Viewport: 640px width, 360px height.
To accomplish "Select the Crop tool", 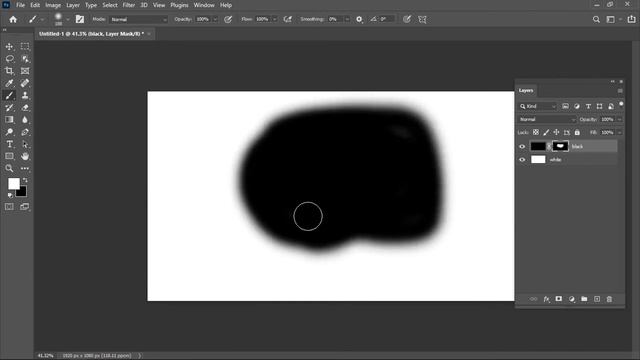I will click(9, 71).
